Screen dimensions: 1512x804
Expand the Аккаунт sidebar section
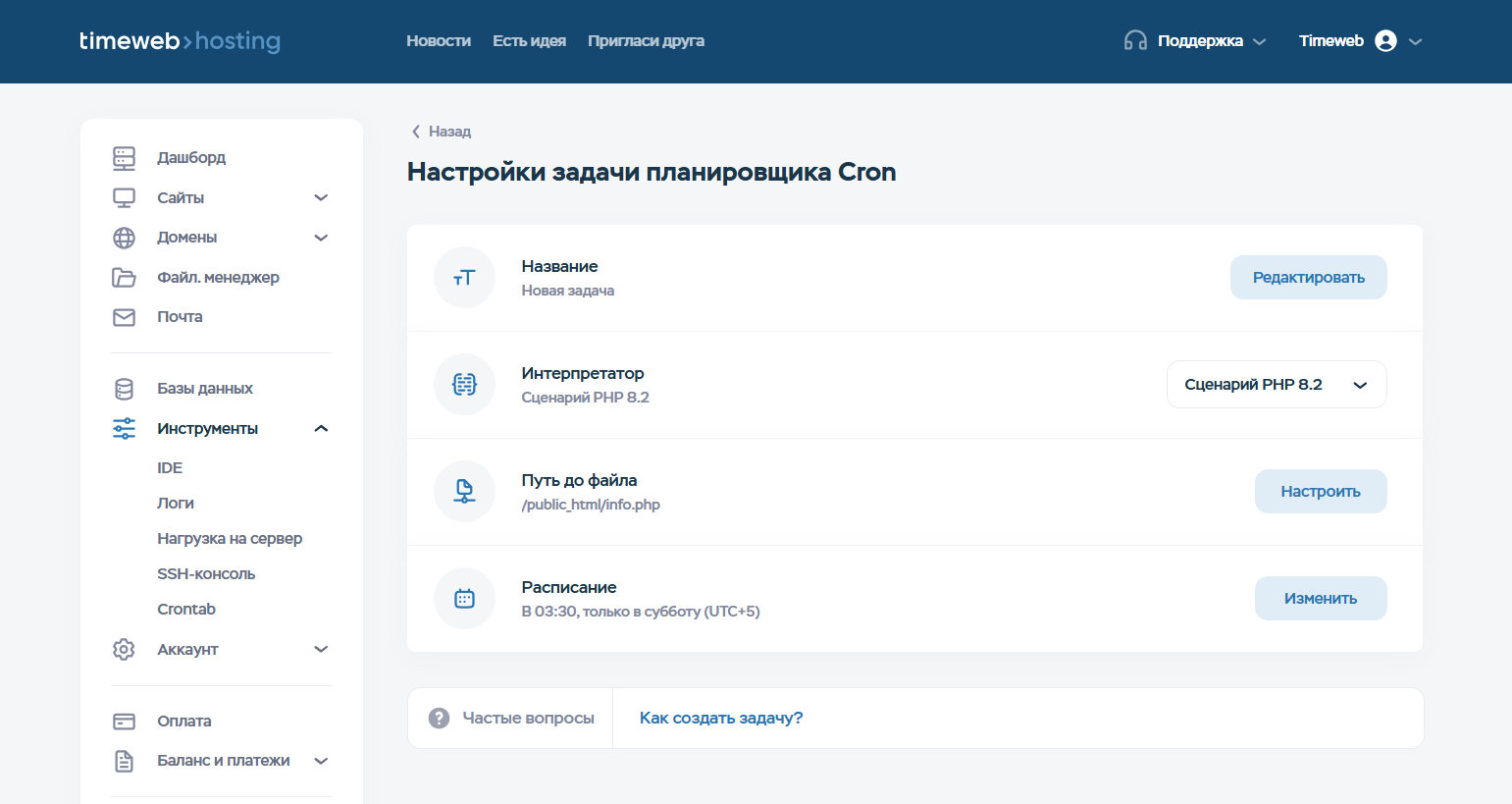[321, 650]
